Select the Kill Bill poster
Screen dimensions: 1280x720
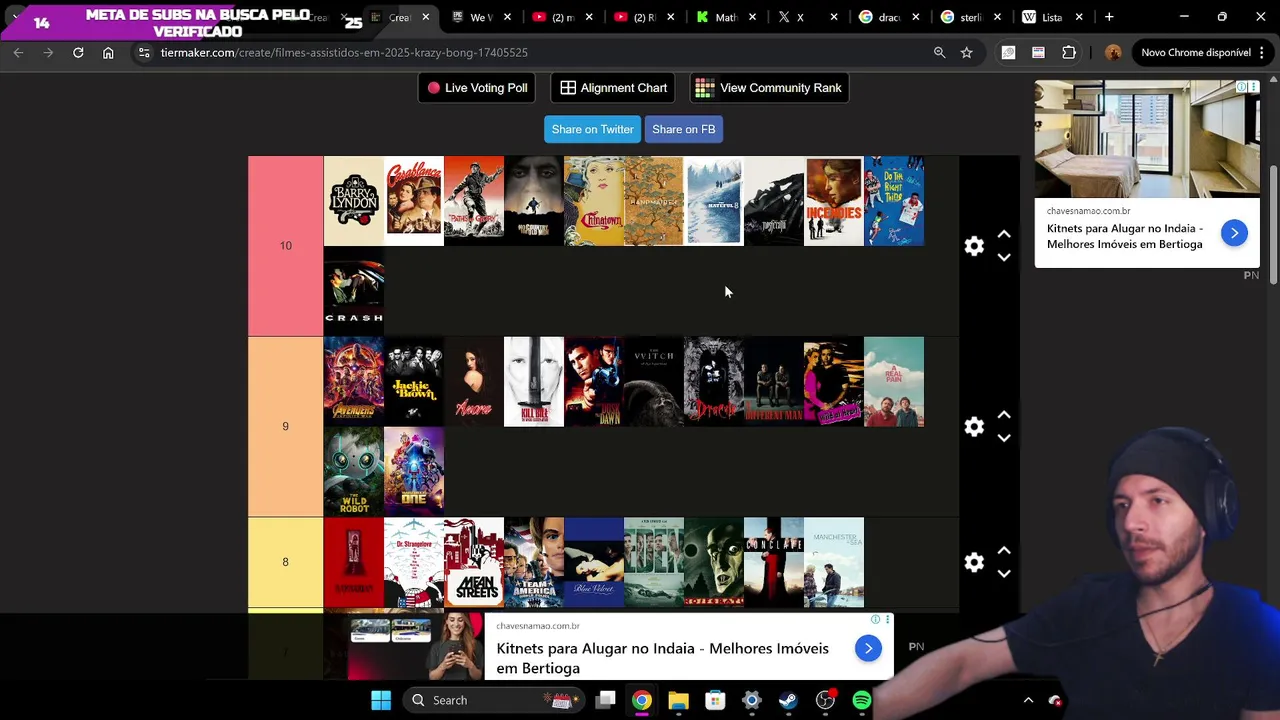pyautogui.click(x=534, y=382)
